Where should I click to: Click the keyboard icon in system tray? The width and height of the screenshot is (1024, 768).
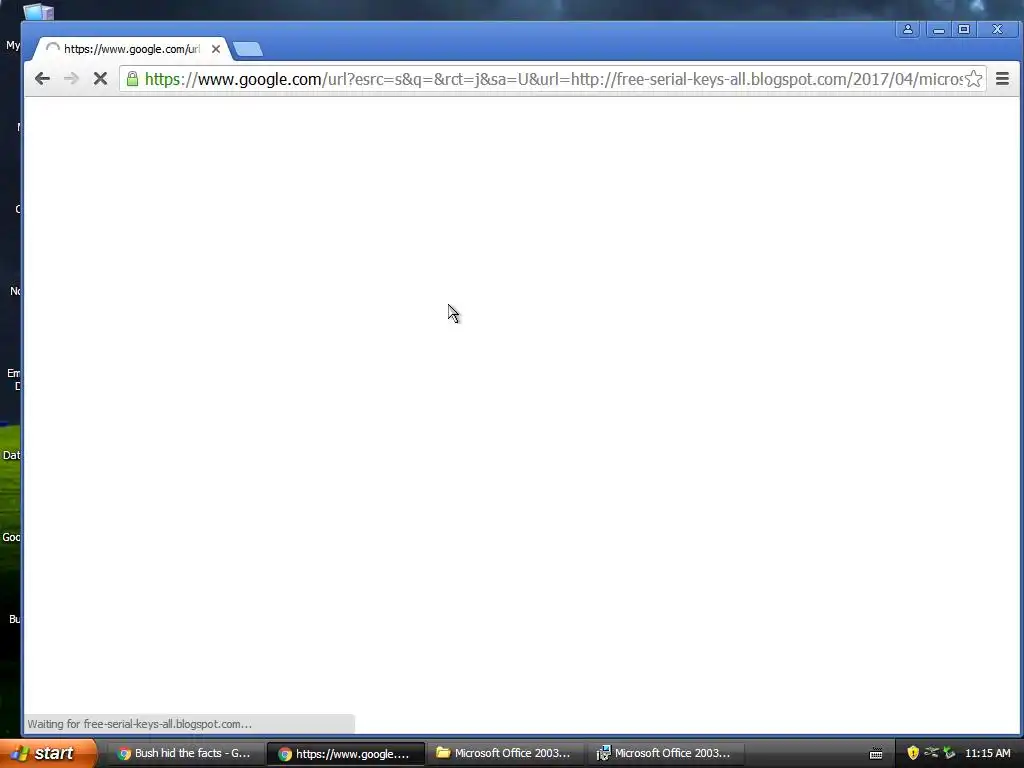876,754
